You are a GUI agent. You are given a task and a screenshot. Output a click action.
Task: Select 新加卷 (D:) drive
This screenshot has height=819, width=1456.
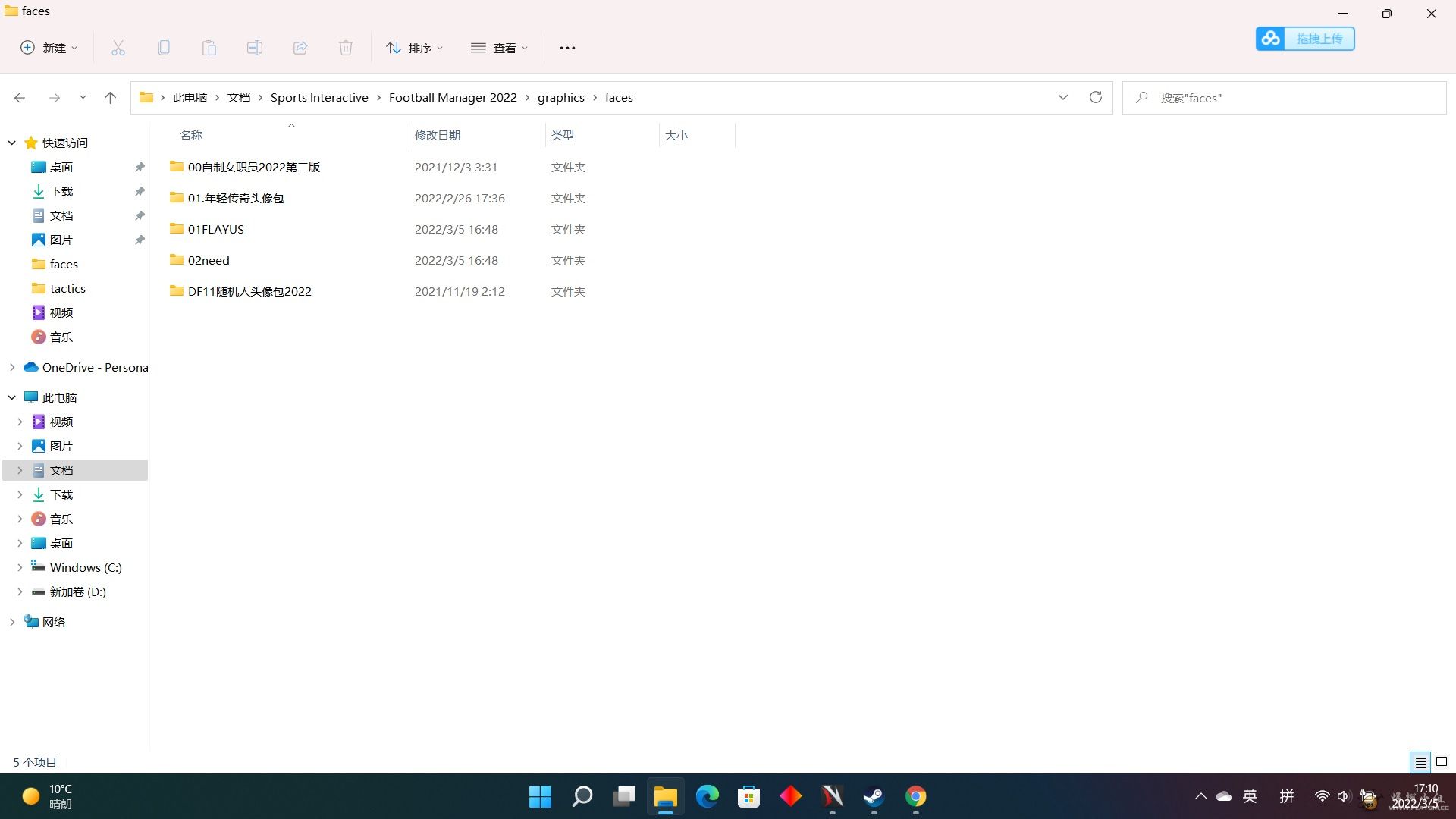click(x=76, y=591)
